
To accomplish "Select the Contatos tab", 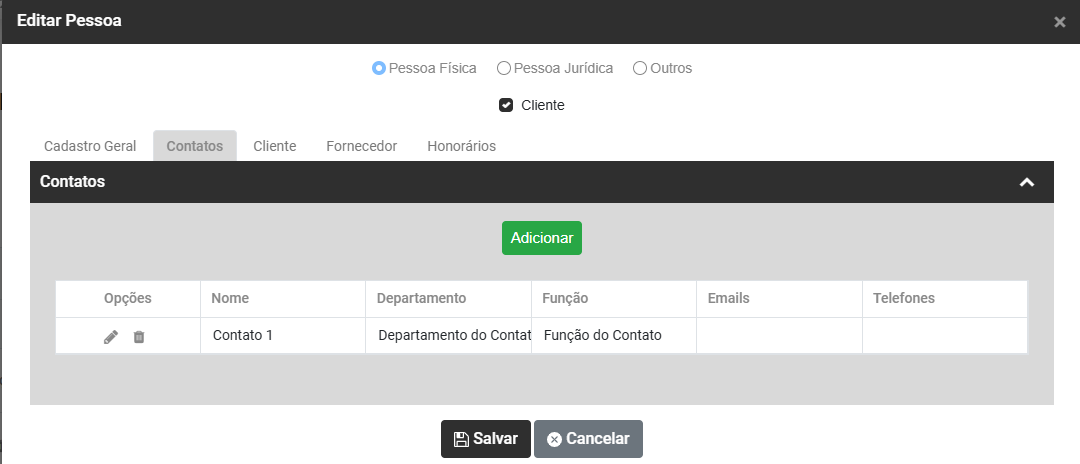I will click(x=195, y=146).
